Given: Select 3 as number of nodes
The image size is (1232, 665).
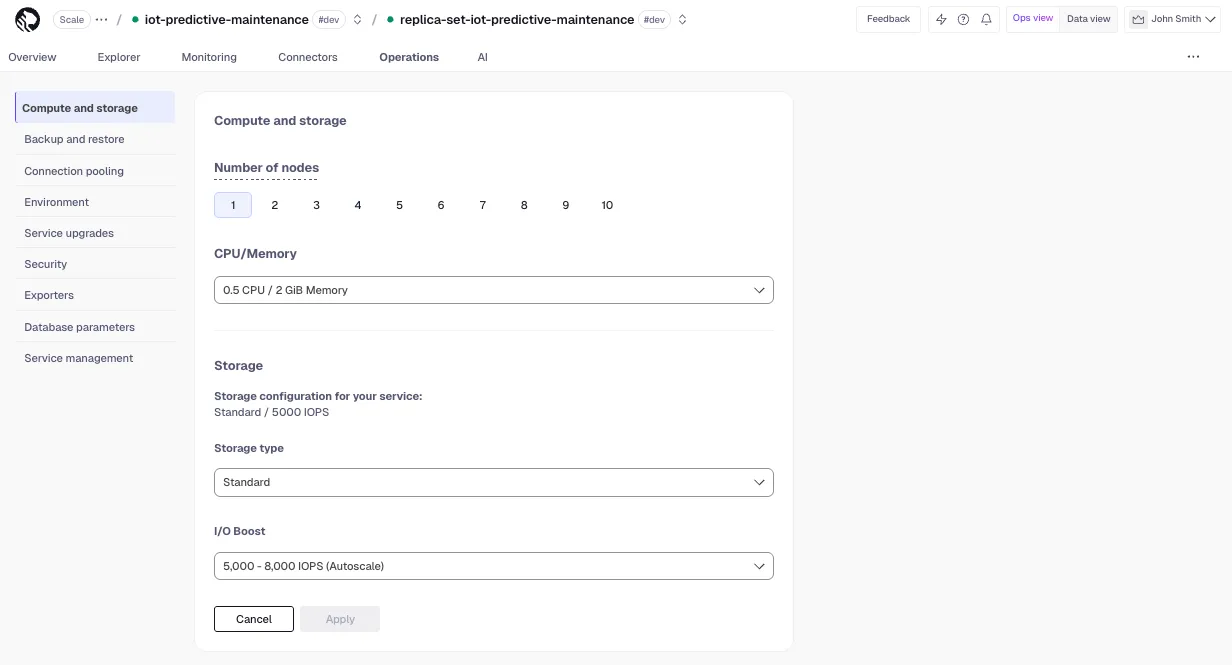Looking at the screenshot, I should pyautogui.click(x=316, y=205).
